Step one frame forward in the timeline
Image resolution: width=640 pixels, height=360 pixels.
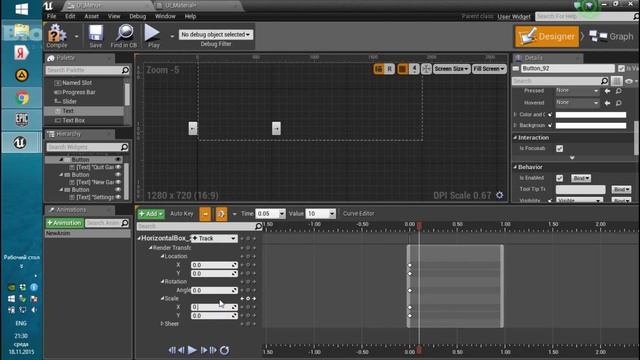point(204,350)
